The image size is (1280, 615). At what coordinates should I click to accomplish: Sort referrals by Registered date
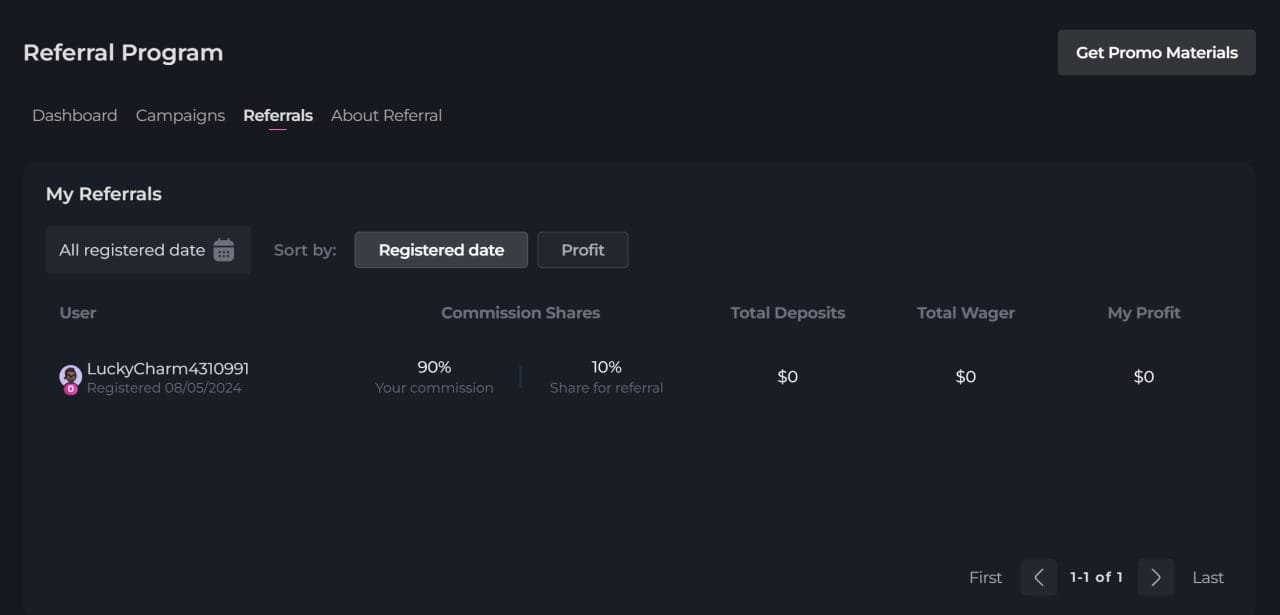pyautogui.click(x=441, y=250)
